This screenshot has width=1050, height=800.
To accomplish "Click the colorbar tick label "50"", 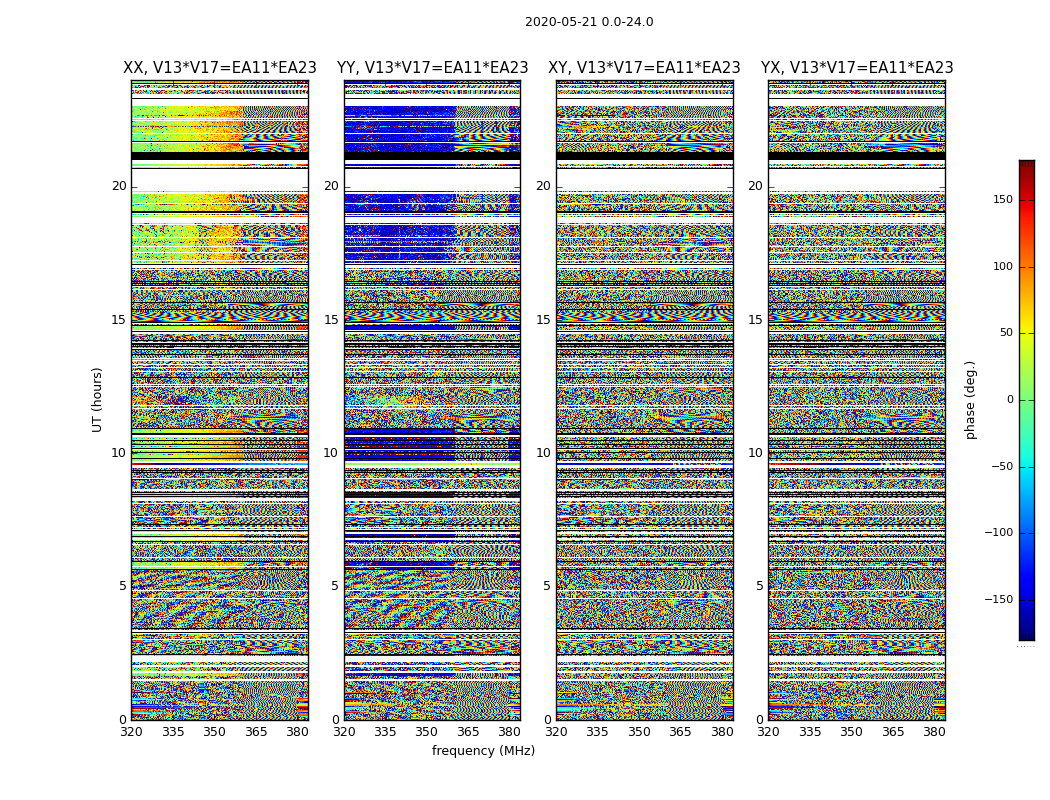I will [1006, 333].
